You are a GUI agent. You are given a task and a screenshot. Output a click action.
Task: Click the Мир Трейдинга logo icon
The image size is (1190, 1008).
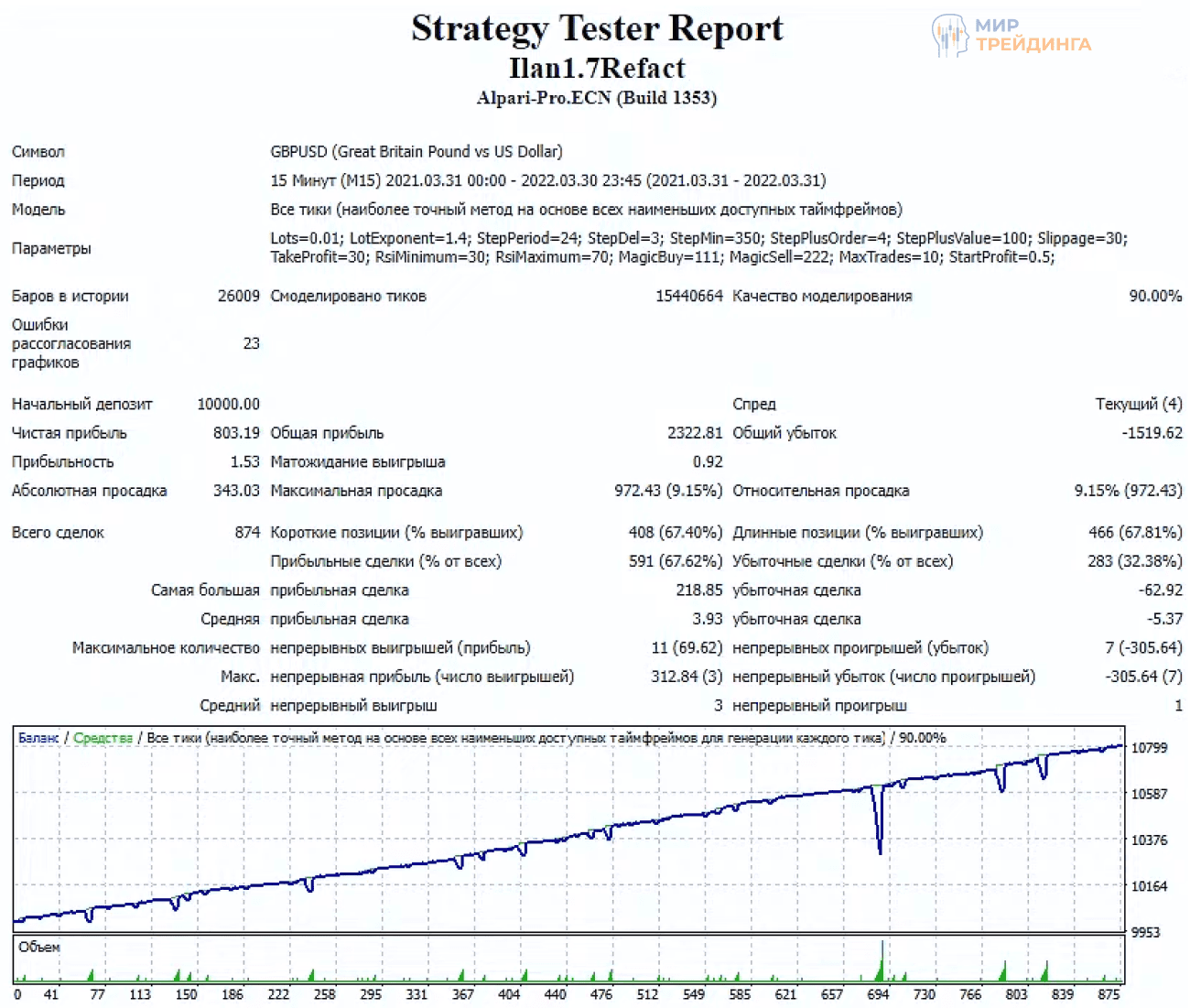pos(949,36)
